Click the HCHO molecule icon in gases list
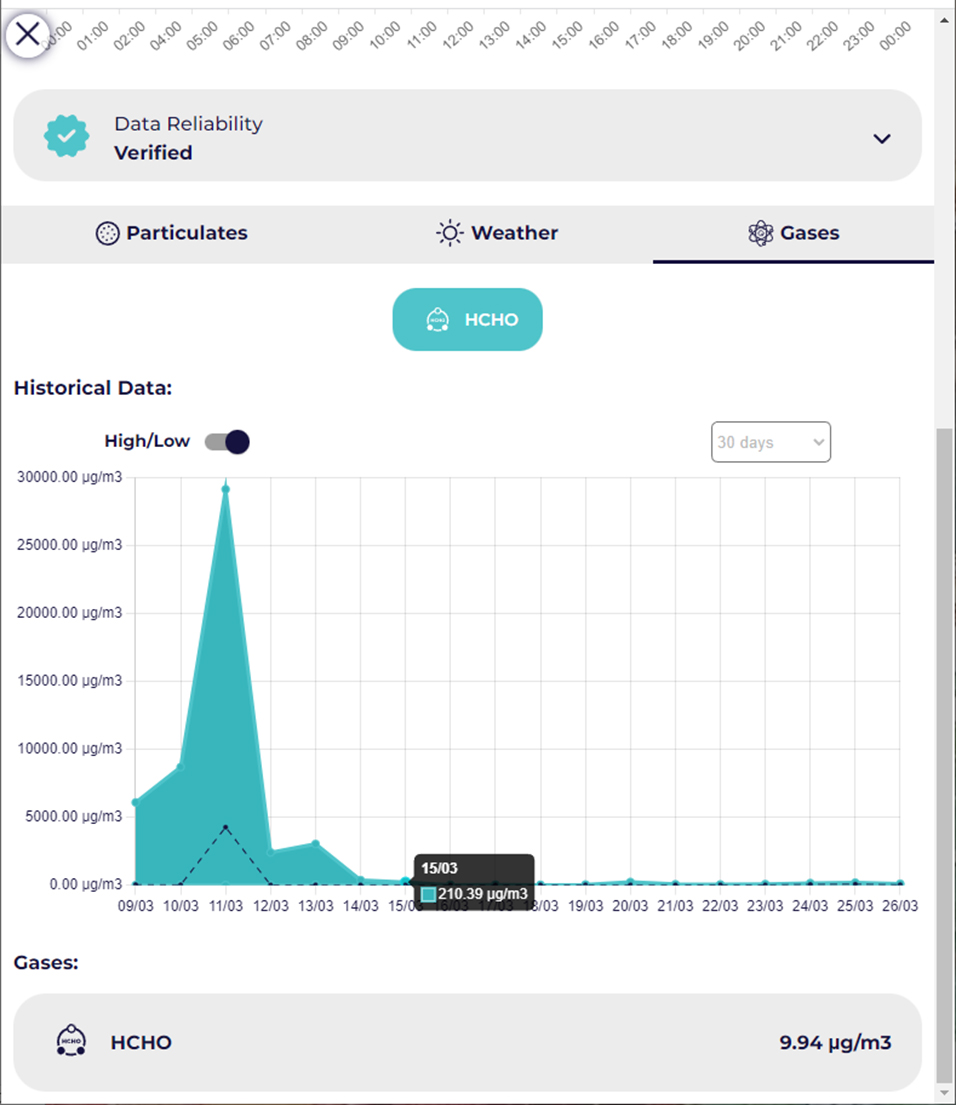Image resolution: width=956 pixels, height=1105 pixels. [x=70, y=1041]
